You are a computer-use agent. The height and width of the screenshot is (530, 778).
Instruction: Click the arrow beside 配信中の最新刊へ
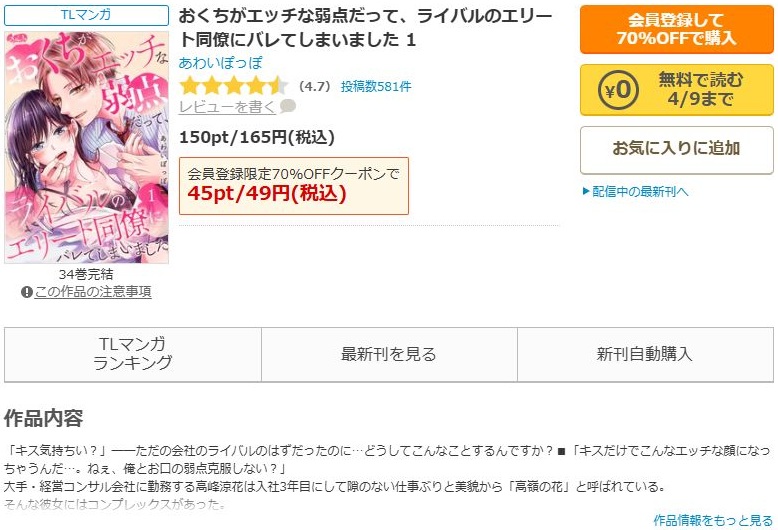[x=585, y=192]
